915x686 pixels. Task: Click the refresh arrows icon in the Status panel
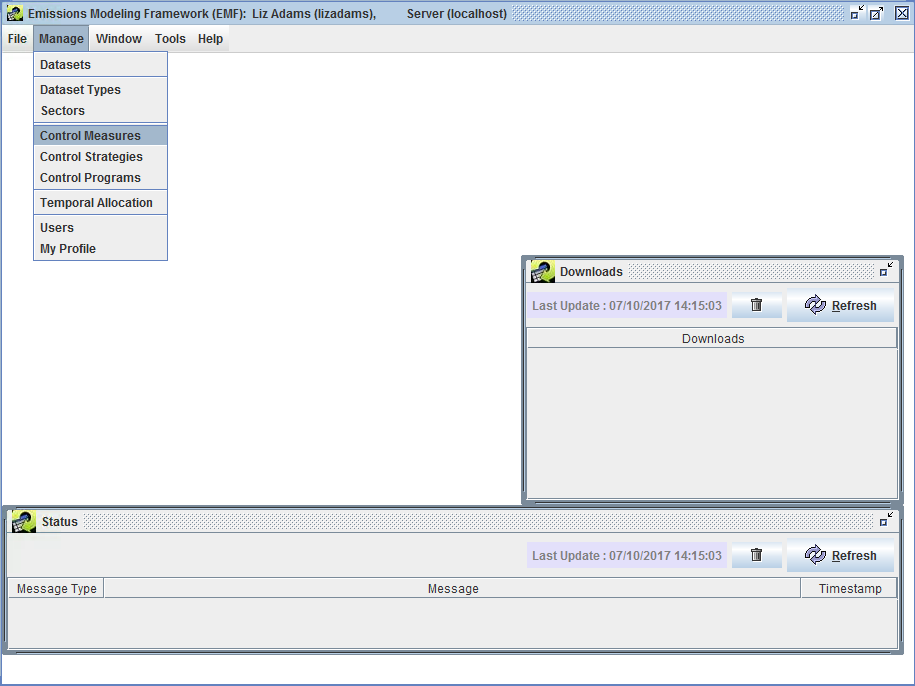point(816,555)
